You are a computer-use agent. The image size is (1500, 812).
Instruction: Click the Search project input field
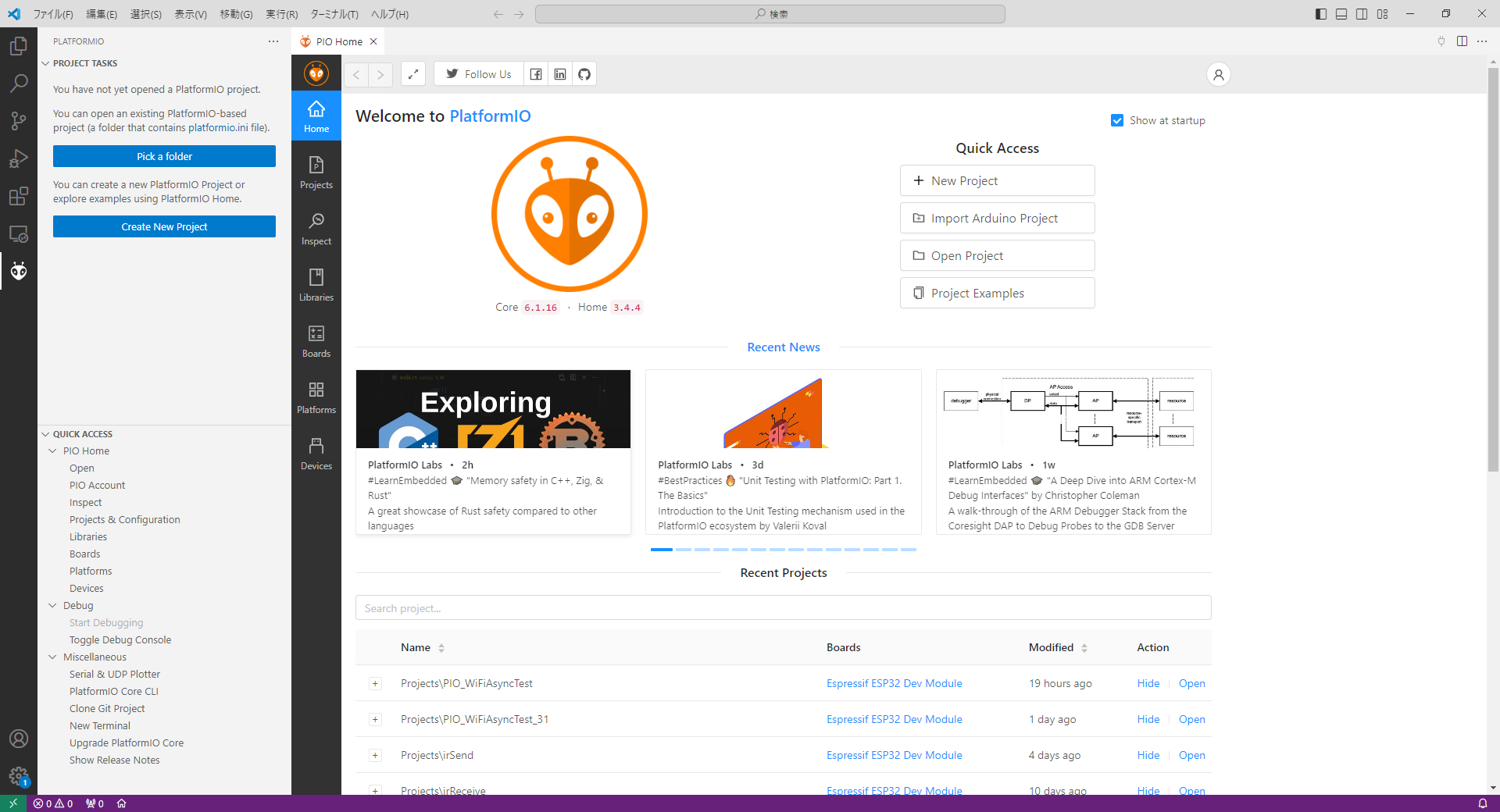pyautogui.click(x=783, y=608)
